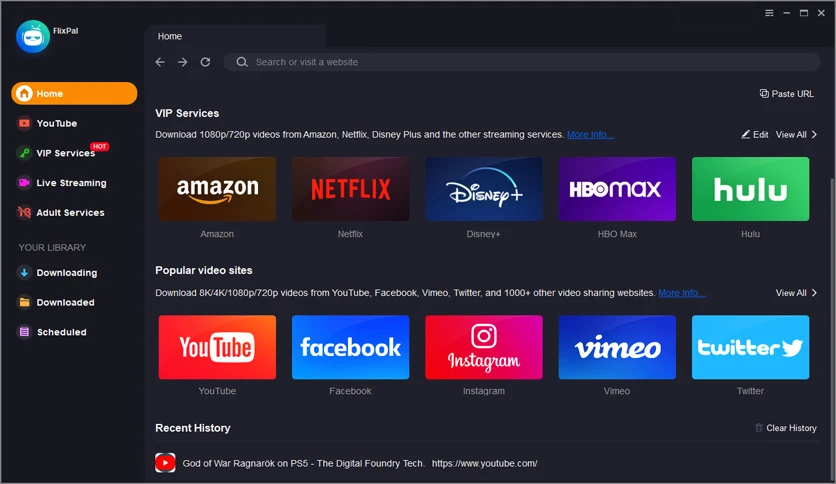
Task: Go forward with the right arrow
Action: [183, 62]
